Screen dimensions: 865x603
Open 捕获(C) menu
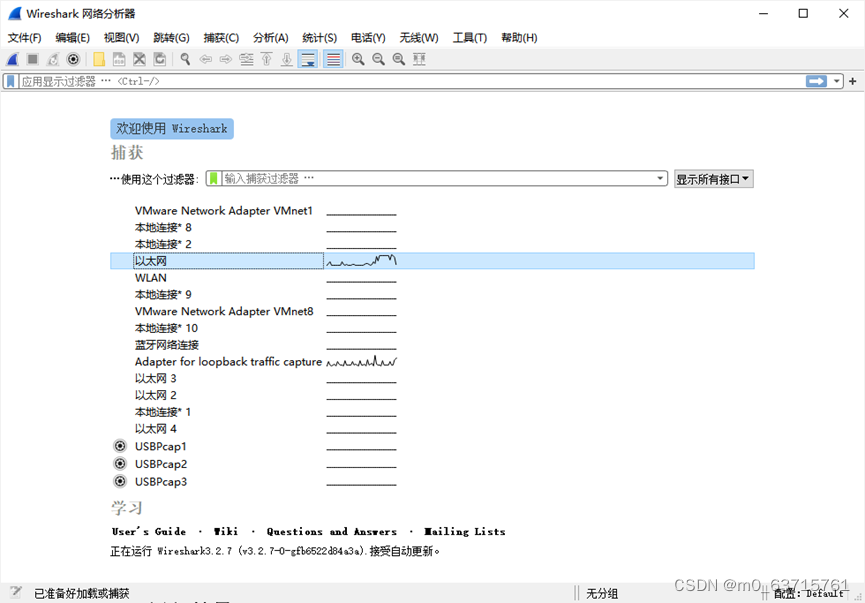221,38
